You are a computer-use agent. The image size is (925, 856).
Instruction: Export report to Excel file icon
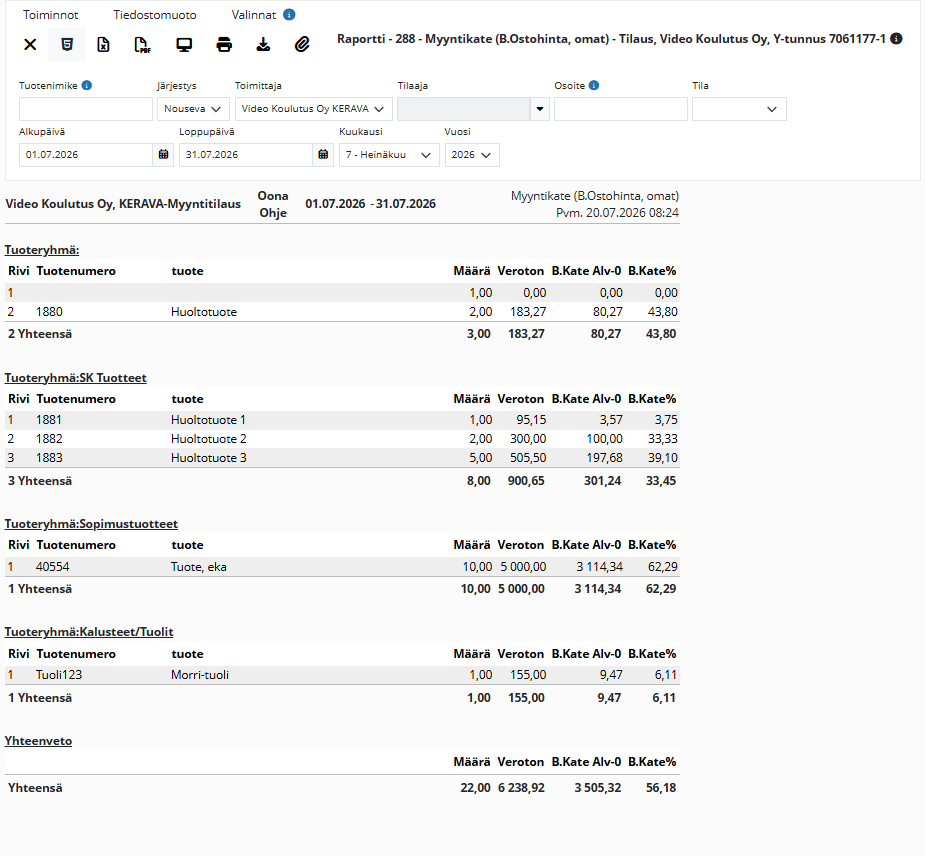pyautogui.click(x=103, y=45)
